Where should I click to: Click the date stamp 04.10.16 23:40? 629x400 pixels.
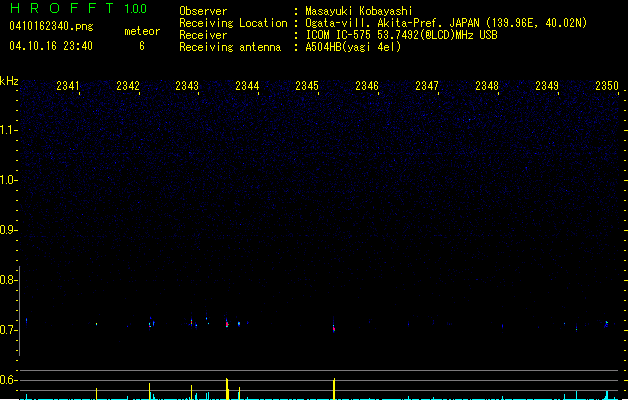point(51,46)
